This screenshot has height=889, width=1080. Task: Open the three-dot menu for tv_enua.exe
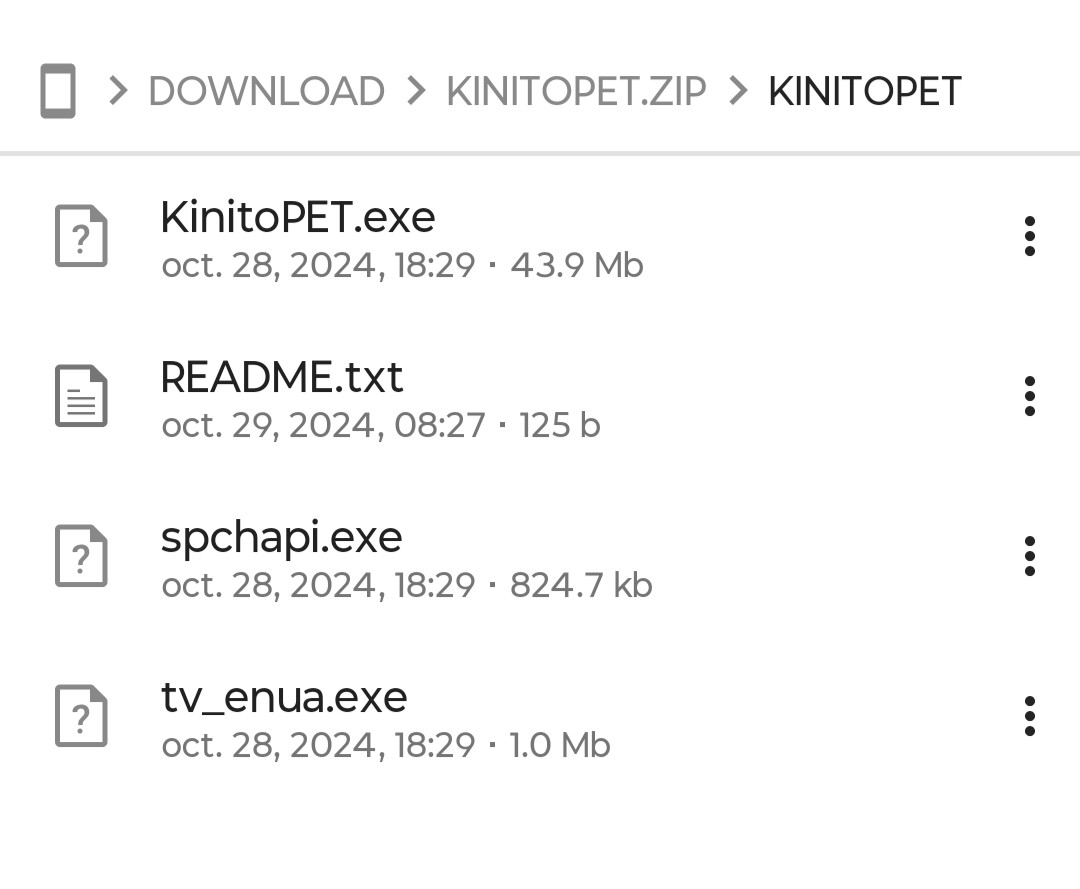point(1029,716)
